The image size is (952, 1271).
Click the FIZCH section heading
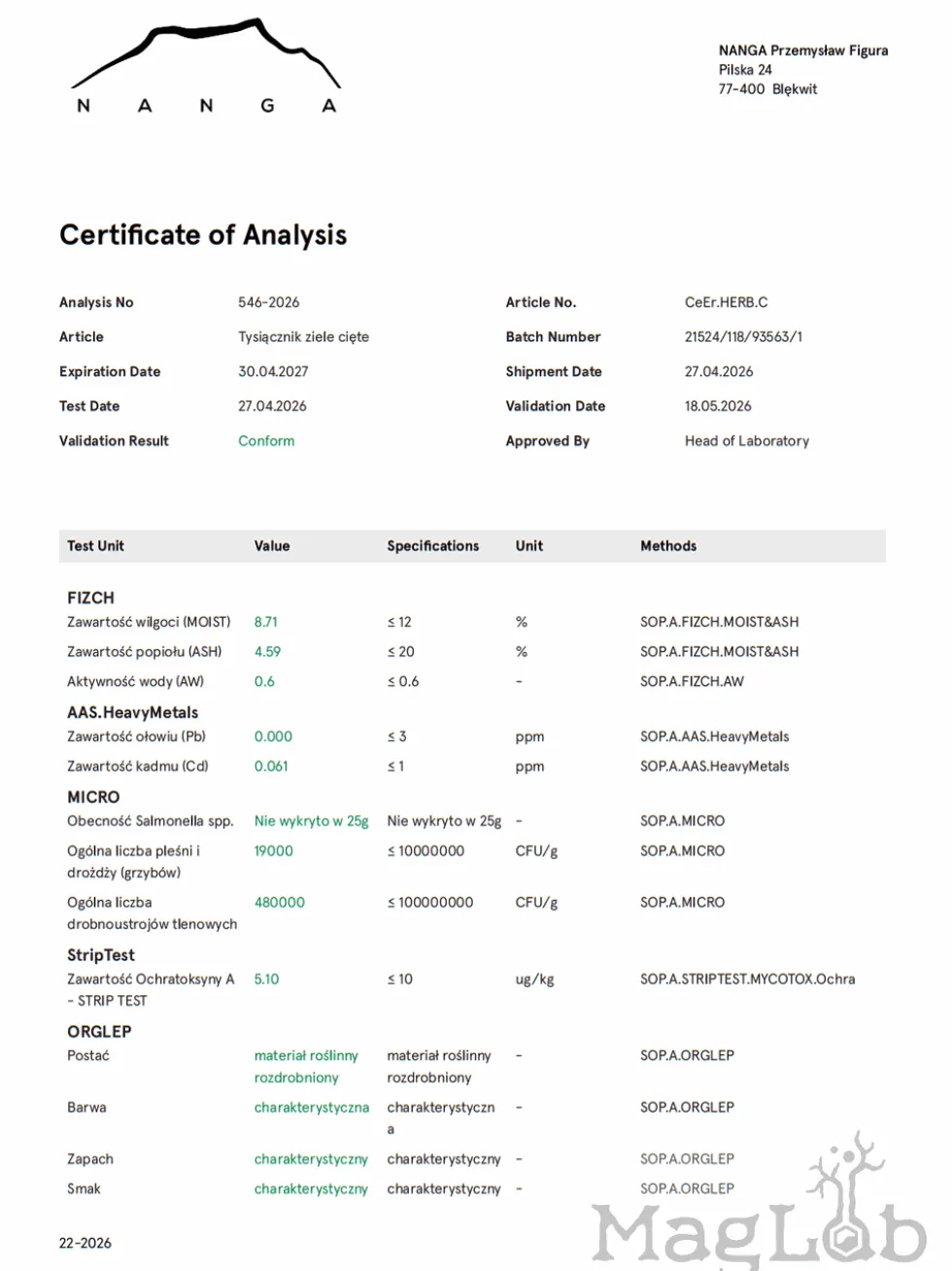pos(90,598)
